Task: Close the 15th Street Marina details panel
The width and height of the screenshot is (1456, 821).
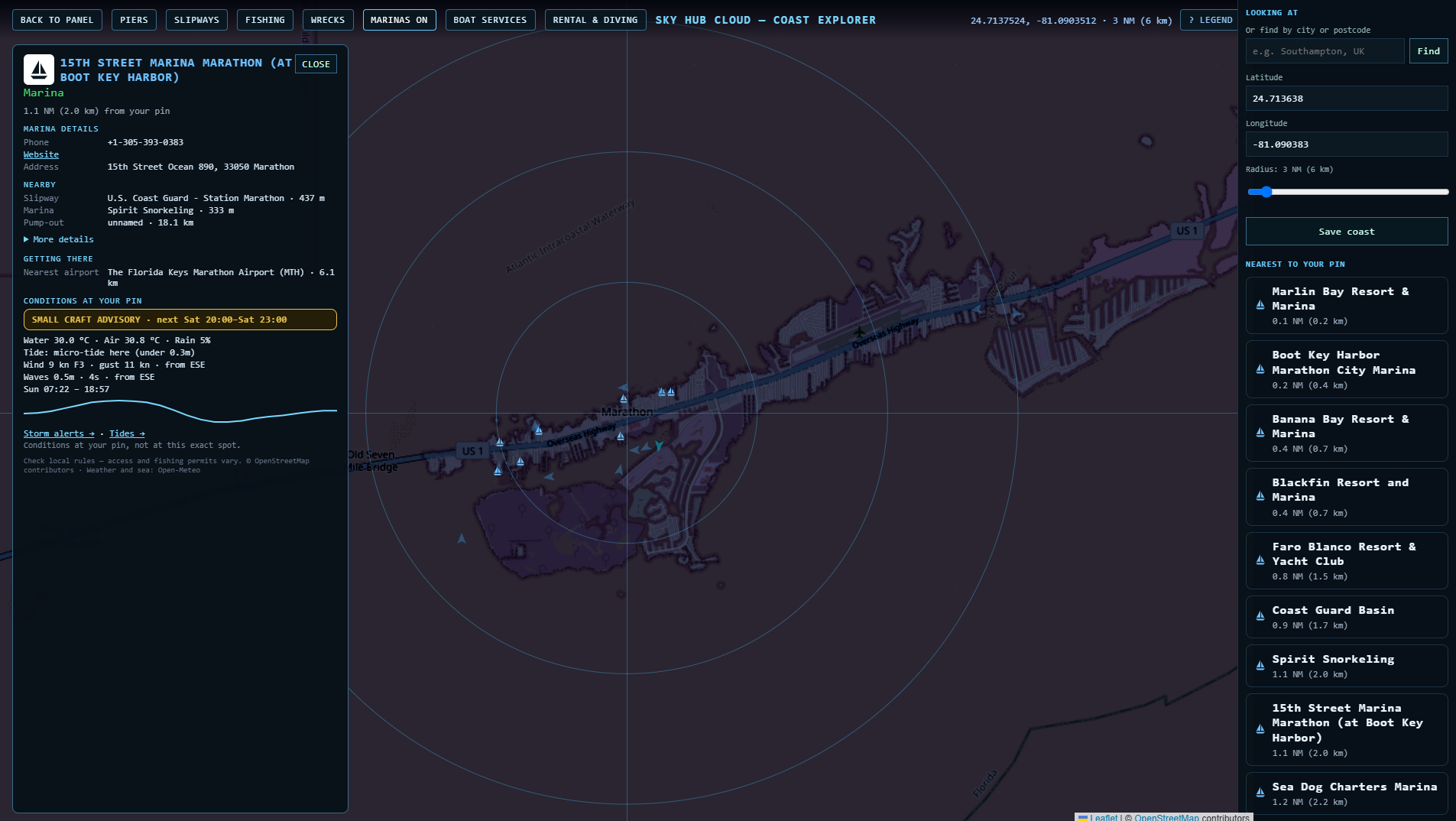Action: coord(316,64)
